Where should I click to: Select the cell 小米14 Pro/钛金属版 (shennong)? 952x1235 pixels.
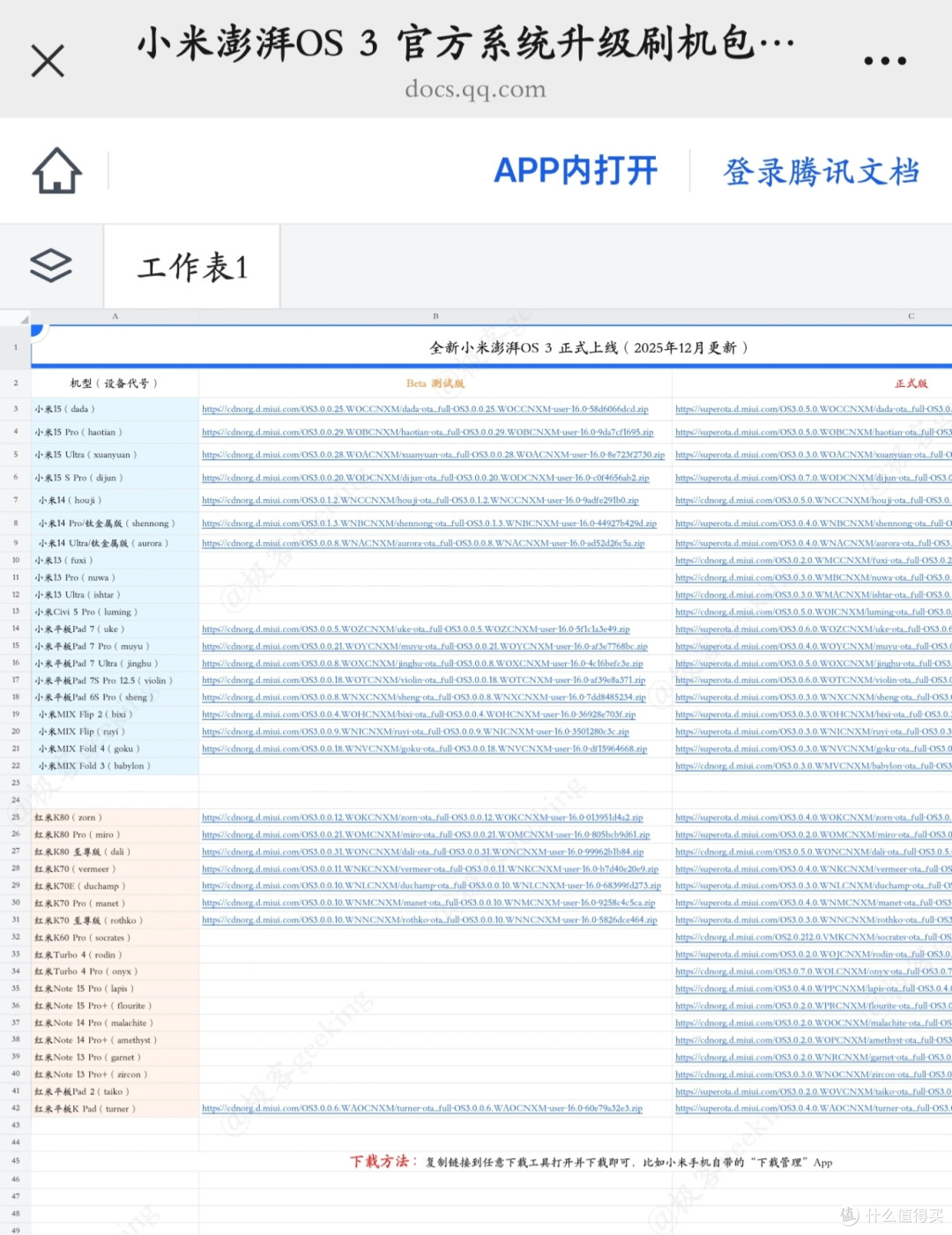click(115, 524)
